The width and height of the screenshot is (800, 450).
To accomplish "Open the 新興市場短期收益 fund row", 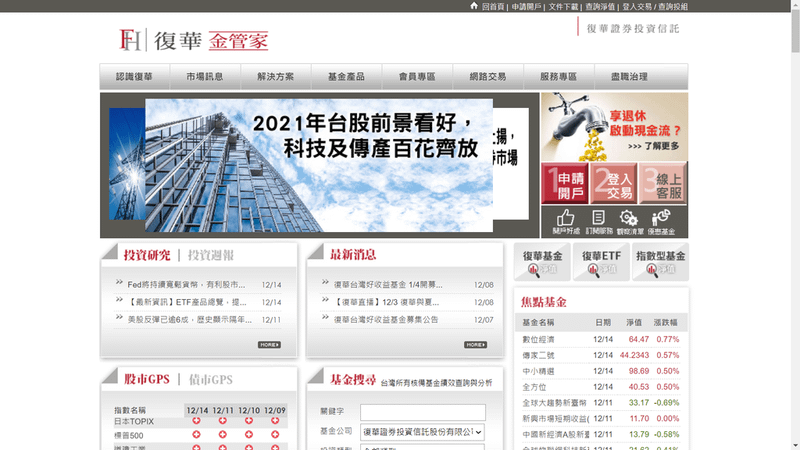I will (x=601, y=418).
